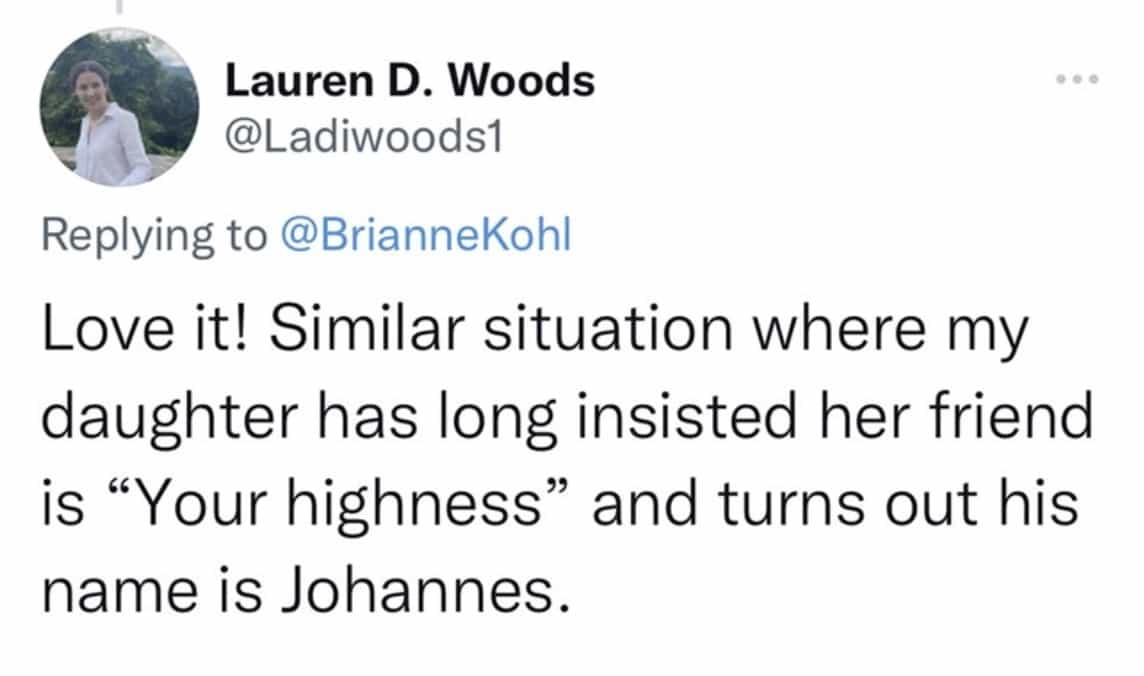Click Lauren D. Woods' profile picture
This screenshot has height=676, width=1144.
118,107
